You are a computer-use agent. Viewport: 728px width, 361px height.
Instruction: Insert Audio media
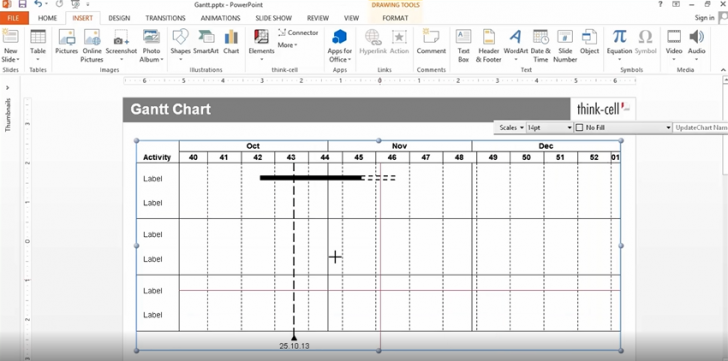696,45
